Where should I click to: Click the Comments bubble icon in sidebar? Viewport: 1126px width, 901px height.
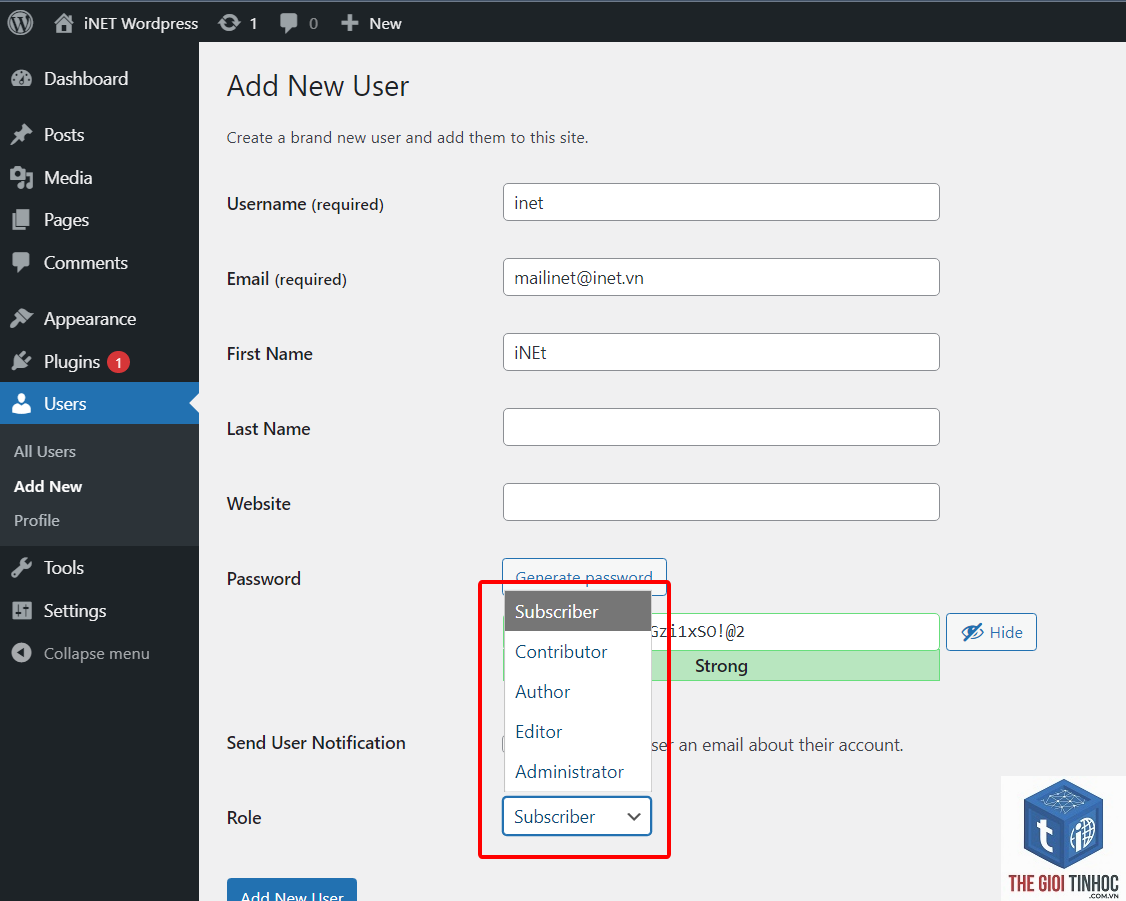click(x=22, y=263)
